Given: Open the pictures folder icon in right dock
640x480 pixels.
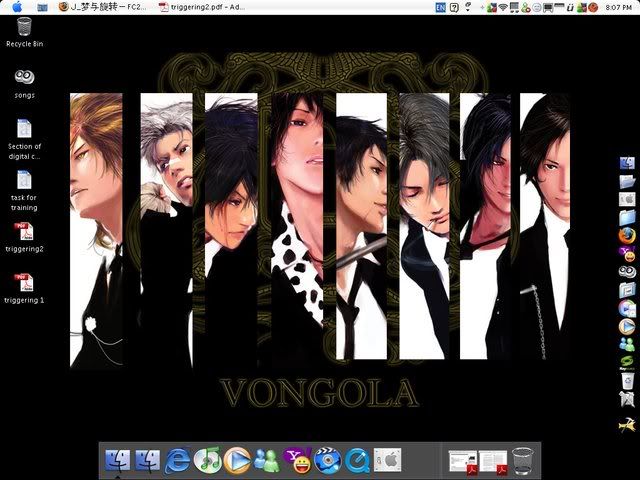Looking at the screenshot, I should [x=627, y=290].
